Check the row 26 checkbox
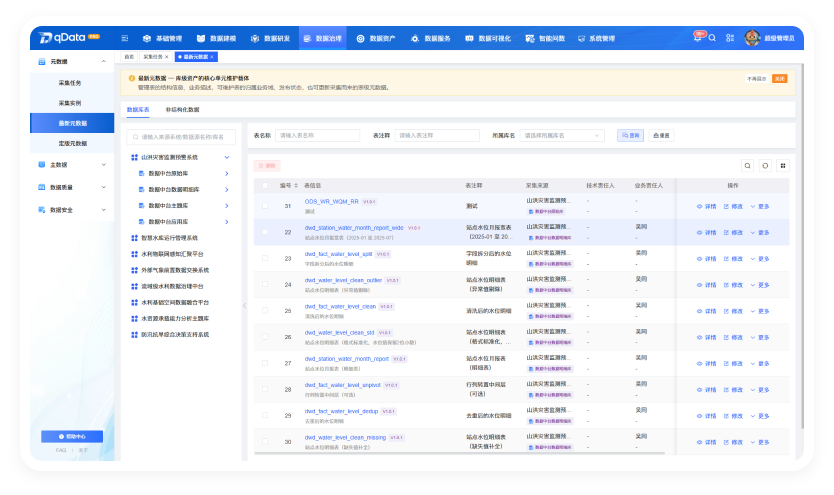The height and width of the screenshot is (495, 834). 265,337
